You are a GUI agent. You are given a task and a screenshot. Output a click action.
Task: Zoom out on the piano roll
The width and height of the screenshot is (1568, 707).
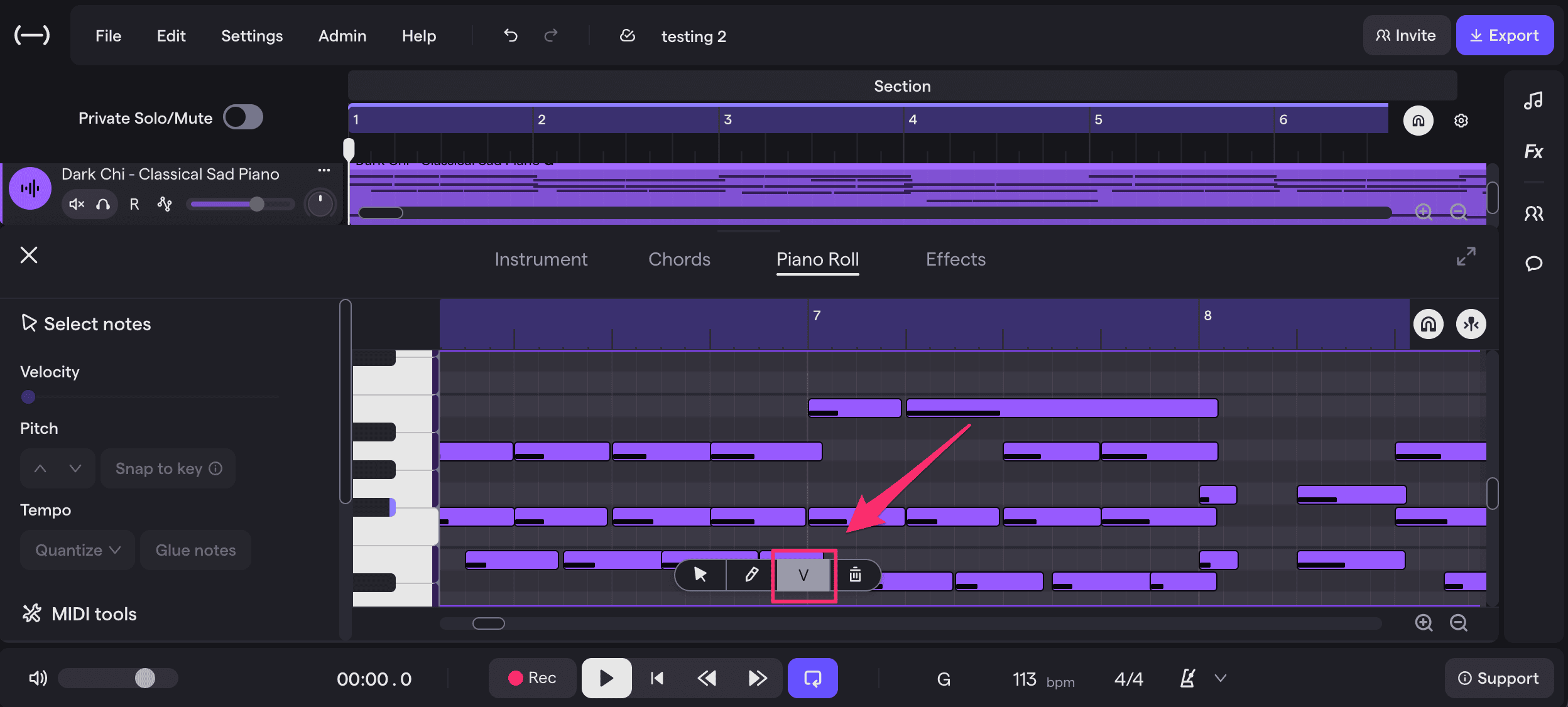[x=1459, y=622]
